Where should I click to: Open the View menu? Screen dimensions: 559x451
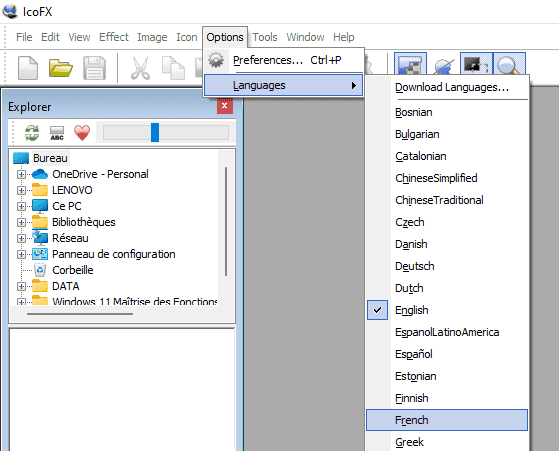coord(79,37)
